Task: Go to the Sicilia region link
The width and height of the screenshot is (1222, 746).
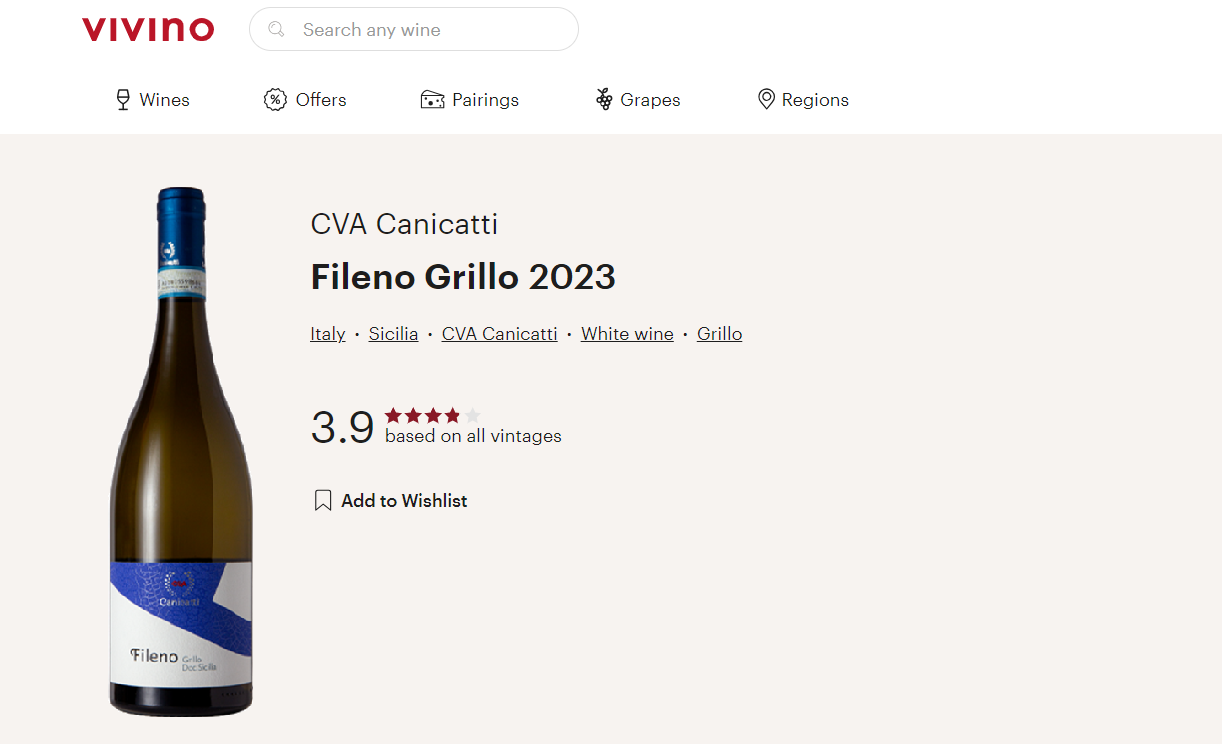Action: click(393, 334)
